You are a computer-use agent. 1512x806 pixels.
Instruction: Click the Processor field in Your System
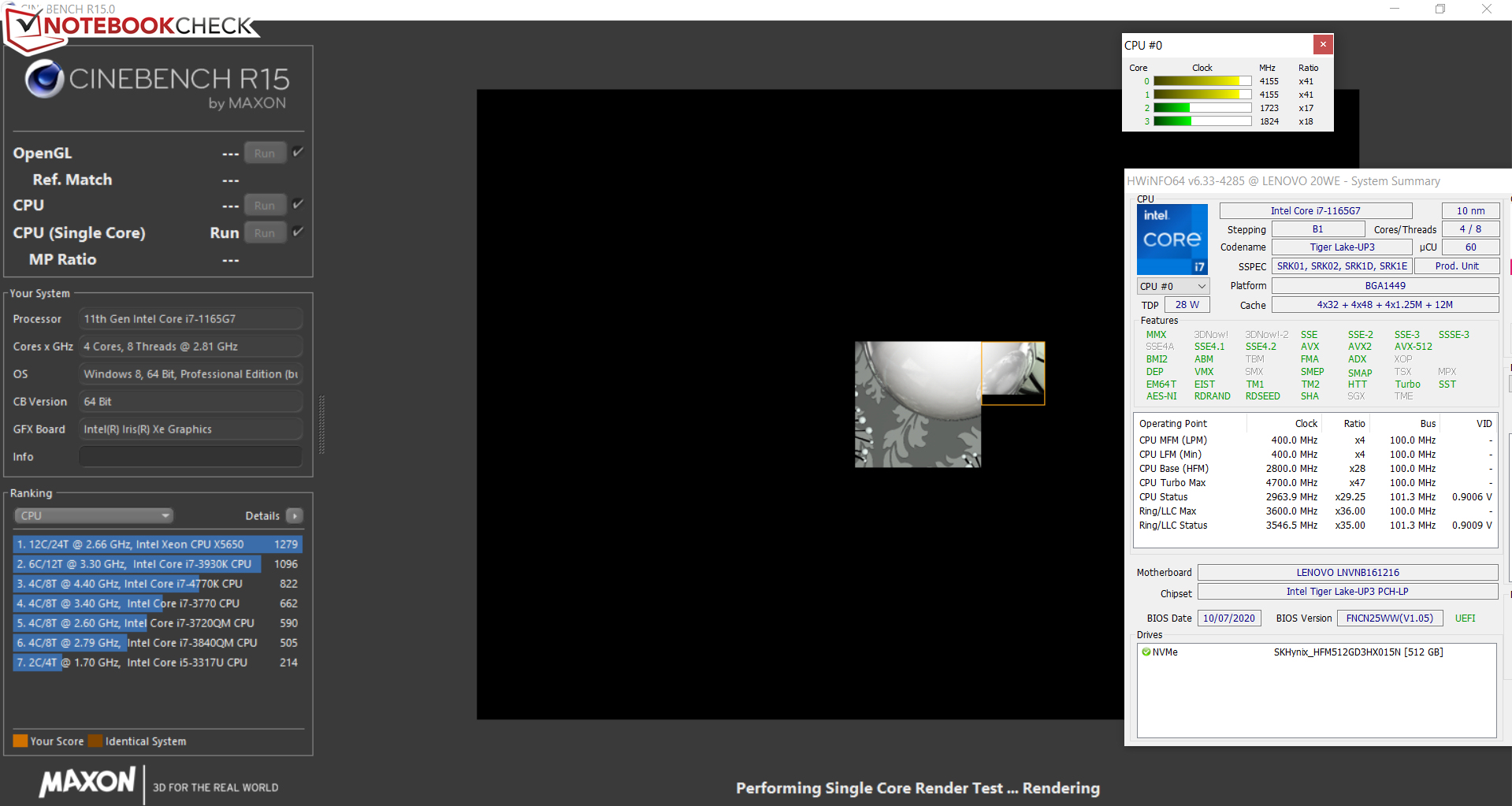point(191,319)
